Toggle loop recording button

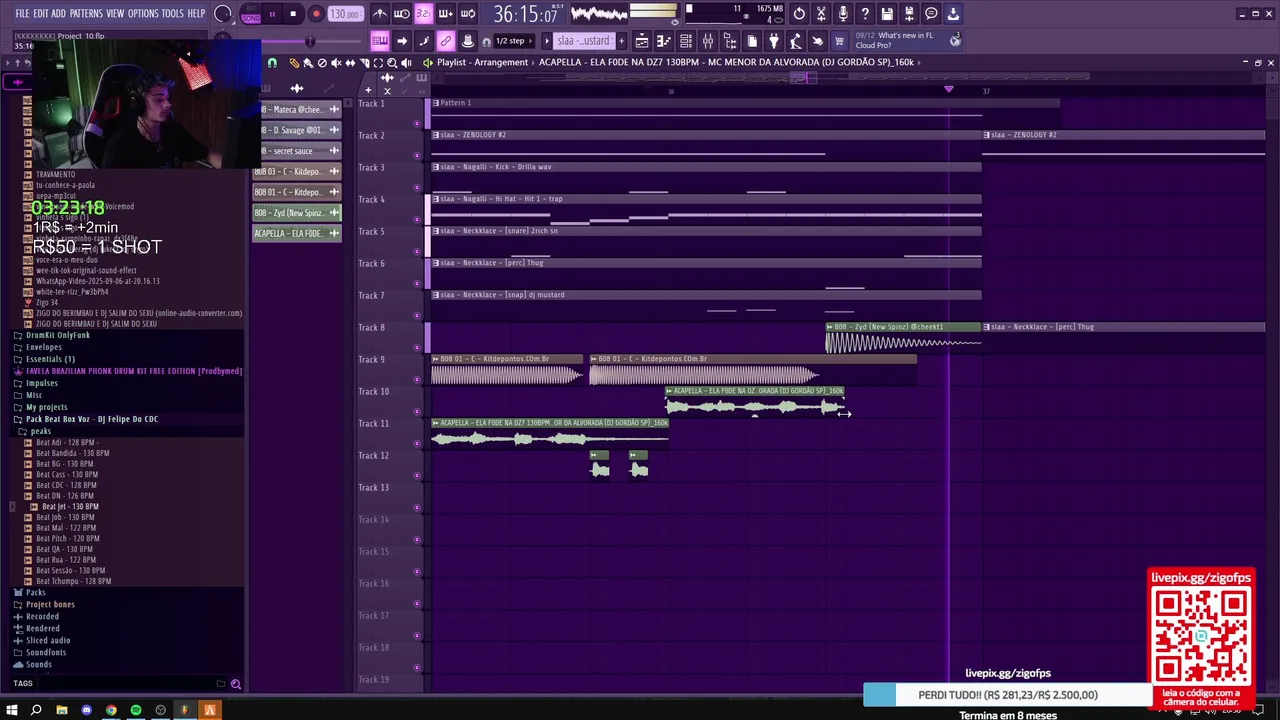click(x=467, y=14)
